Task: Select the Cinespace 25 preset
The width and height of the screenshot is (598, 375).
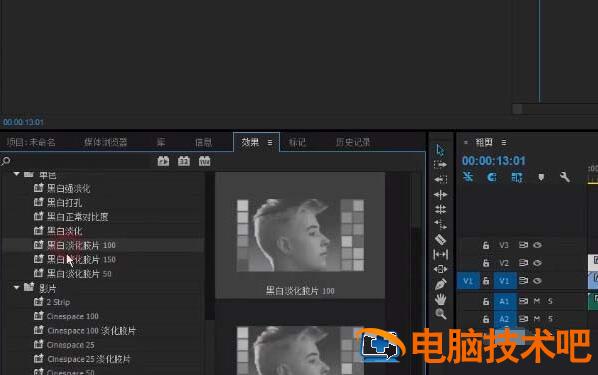Action: [x=70, y=345]
